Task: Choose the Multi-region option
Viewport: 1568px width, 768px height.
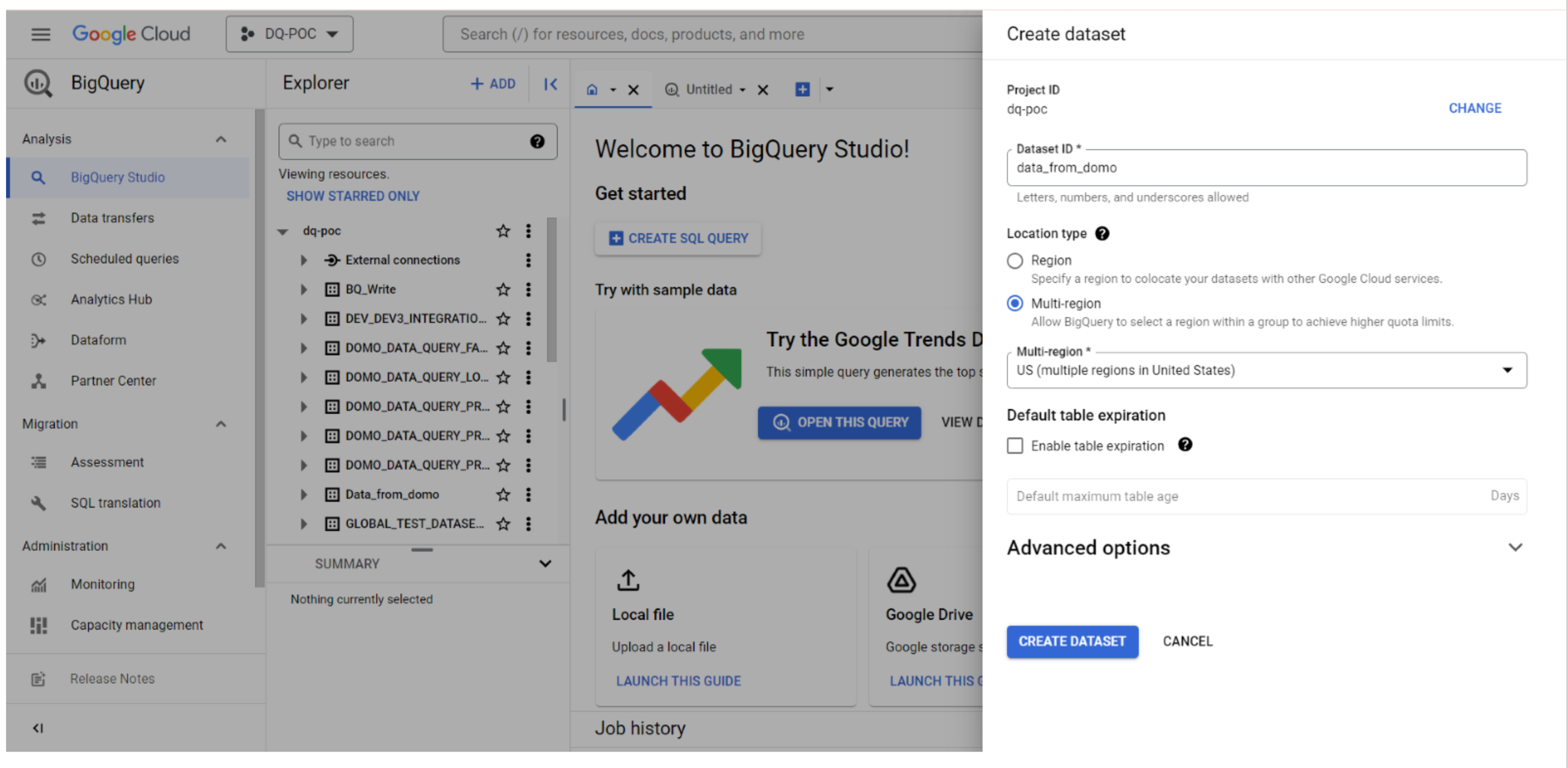Action: click(1015, 302)
